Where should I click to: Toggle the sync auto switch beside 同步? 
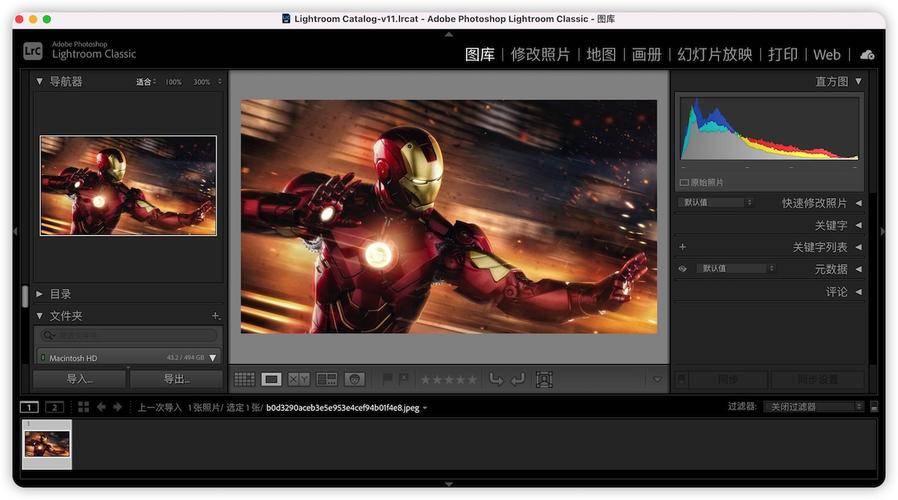[x=682, y=379]
